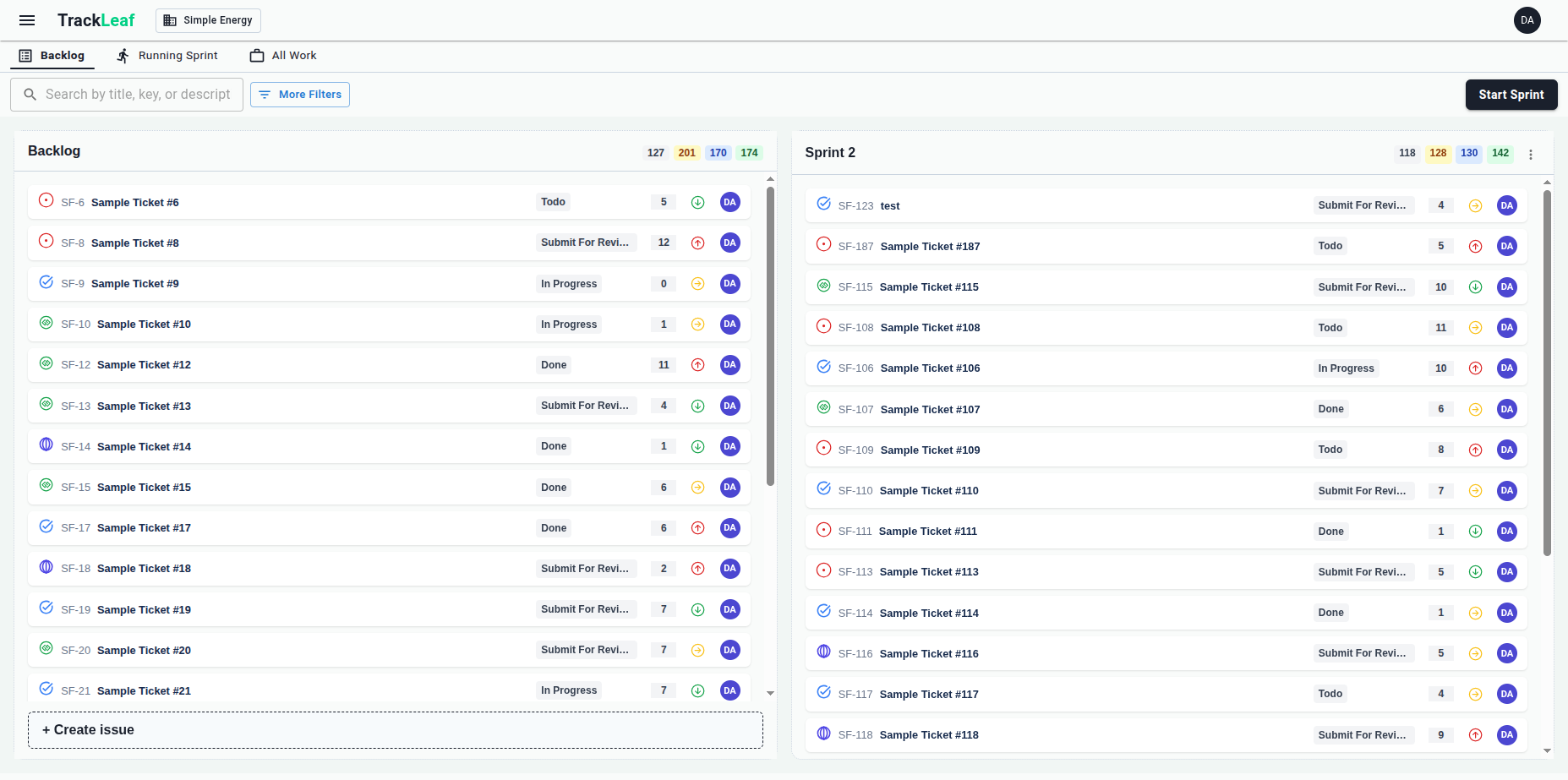The height and width of the screenshot is (780, 1568).
Task: Click story points 12 for SF-8
Action: click(664, 243)
